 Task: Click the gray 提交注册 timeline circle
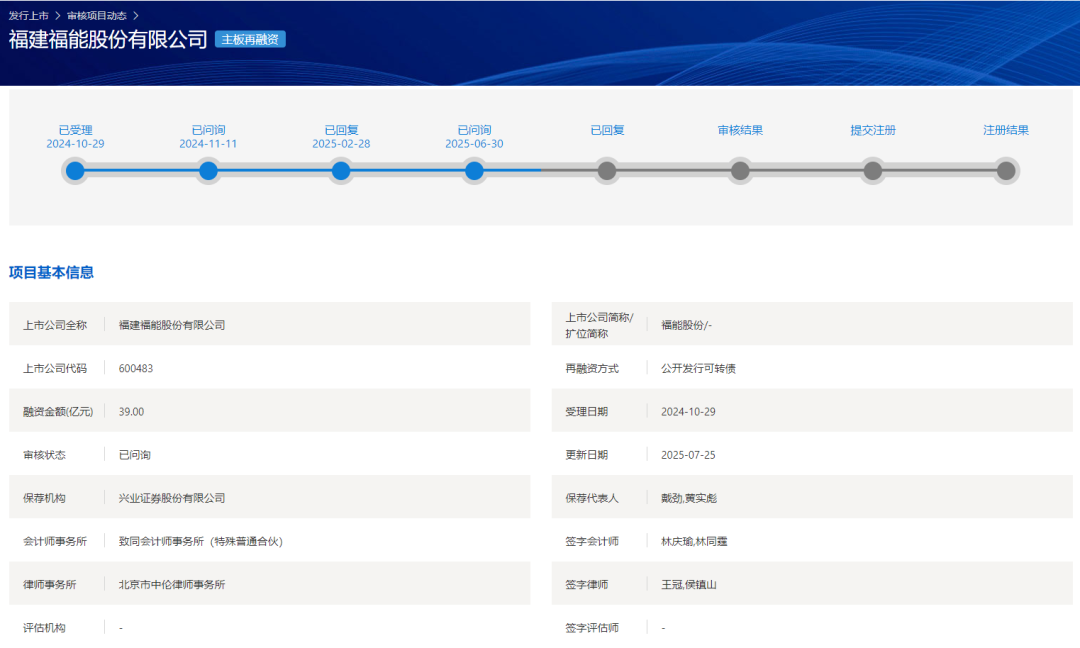tap(873, 171)
